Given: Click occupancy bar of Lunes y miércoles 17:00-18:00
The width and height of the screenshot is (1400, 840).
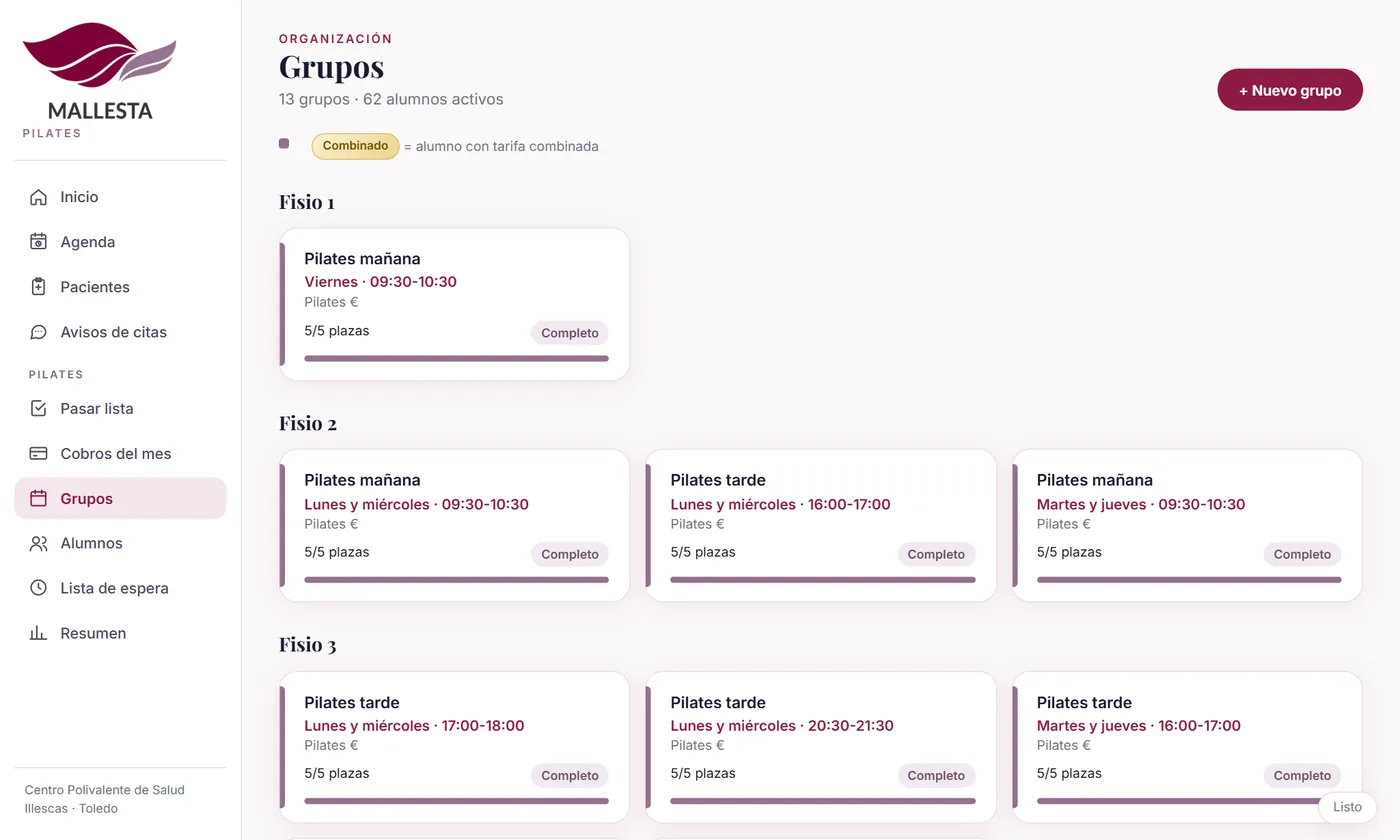Looking at the screenshot, I should pos(456,800).
